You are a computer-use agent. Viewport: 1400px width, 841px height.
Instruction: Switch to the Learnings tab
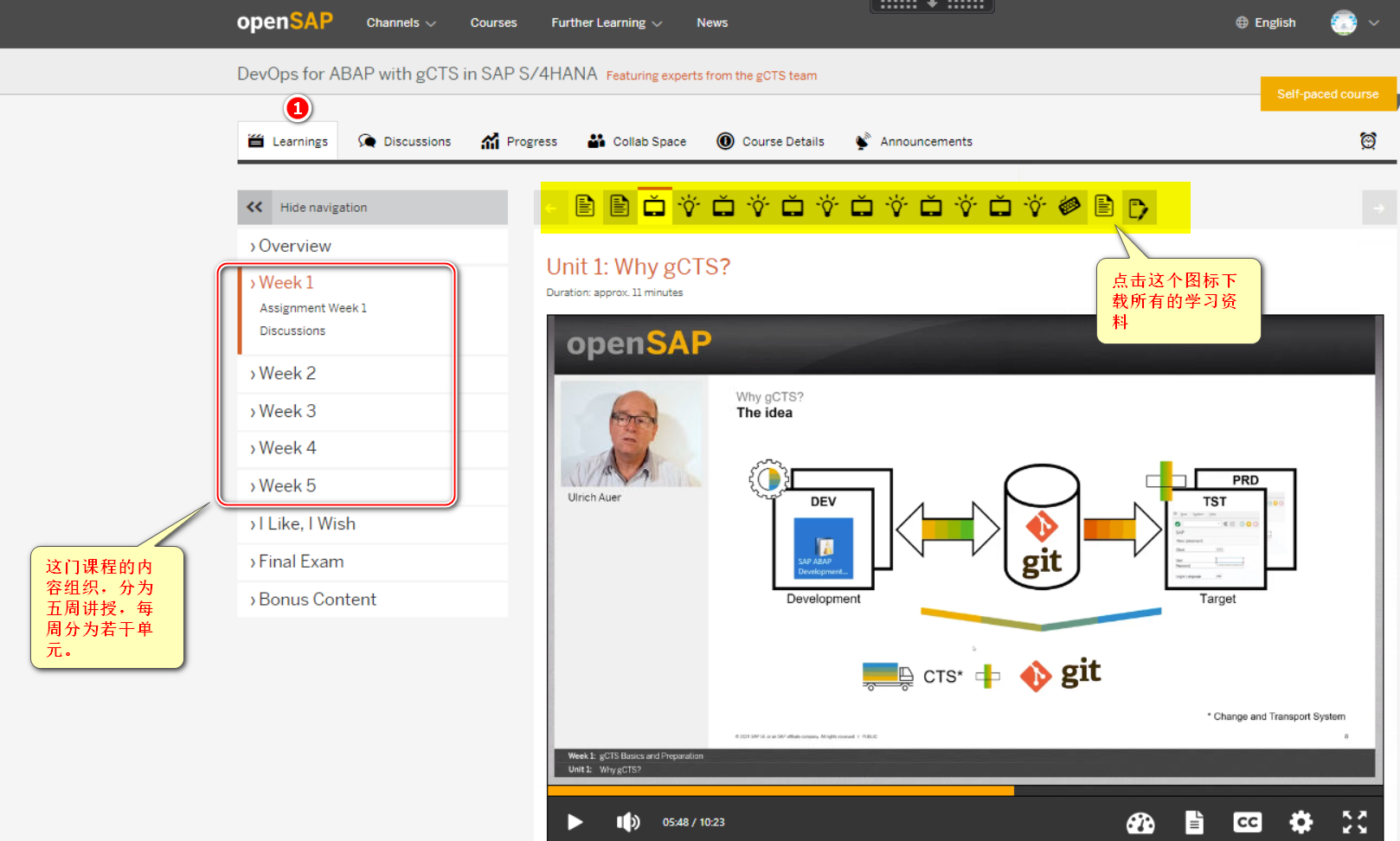click(x=288, y=141)
